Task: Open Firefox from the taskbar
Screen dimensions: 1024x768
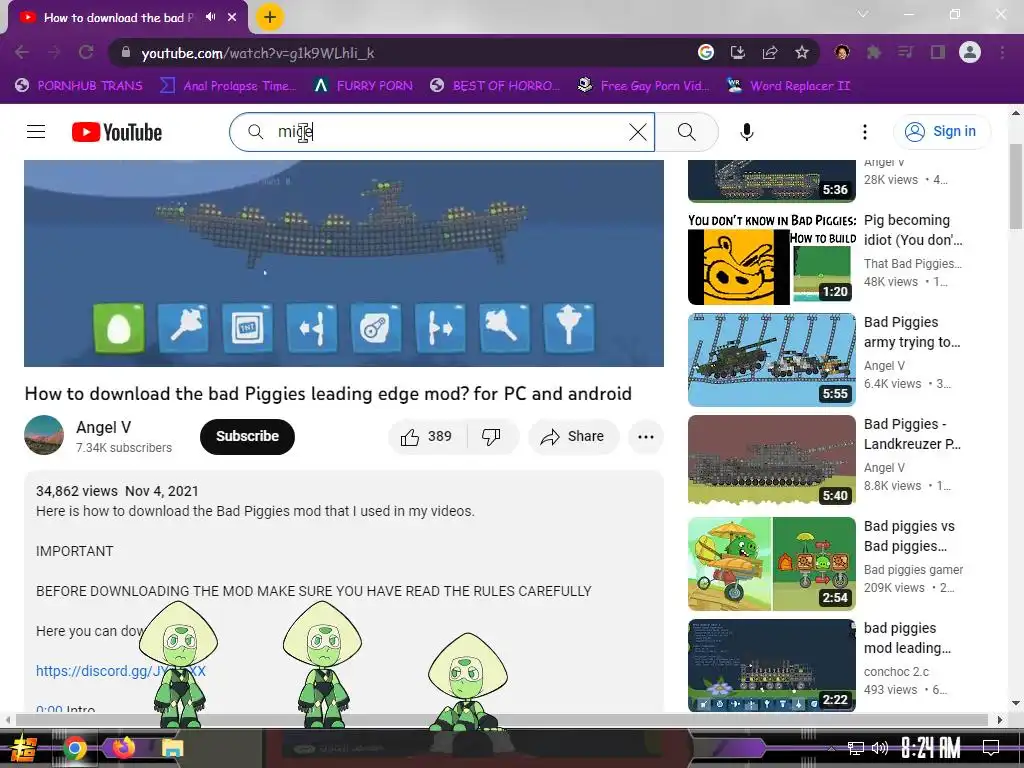Action: (x=123, y=748)
